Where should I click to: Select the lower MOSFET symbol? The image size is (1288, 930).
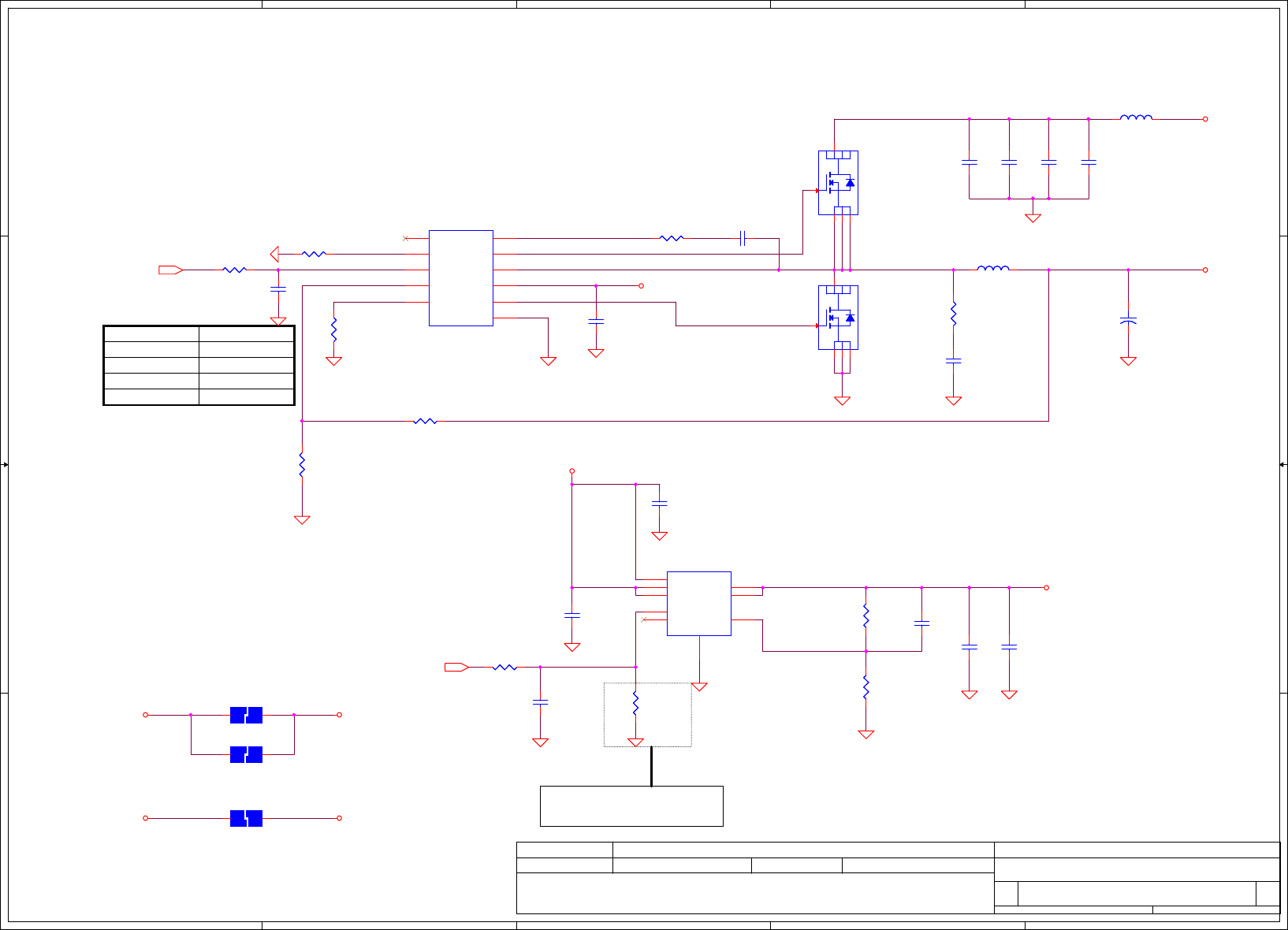[838, 318]
